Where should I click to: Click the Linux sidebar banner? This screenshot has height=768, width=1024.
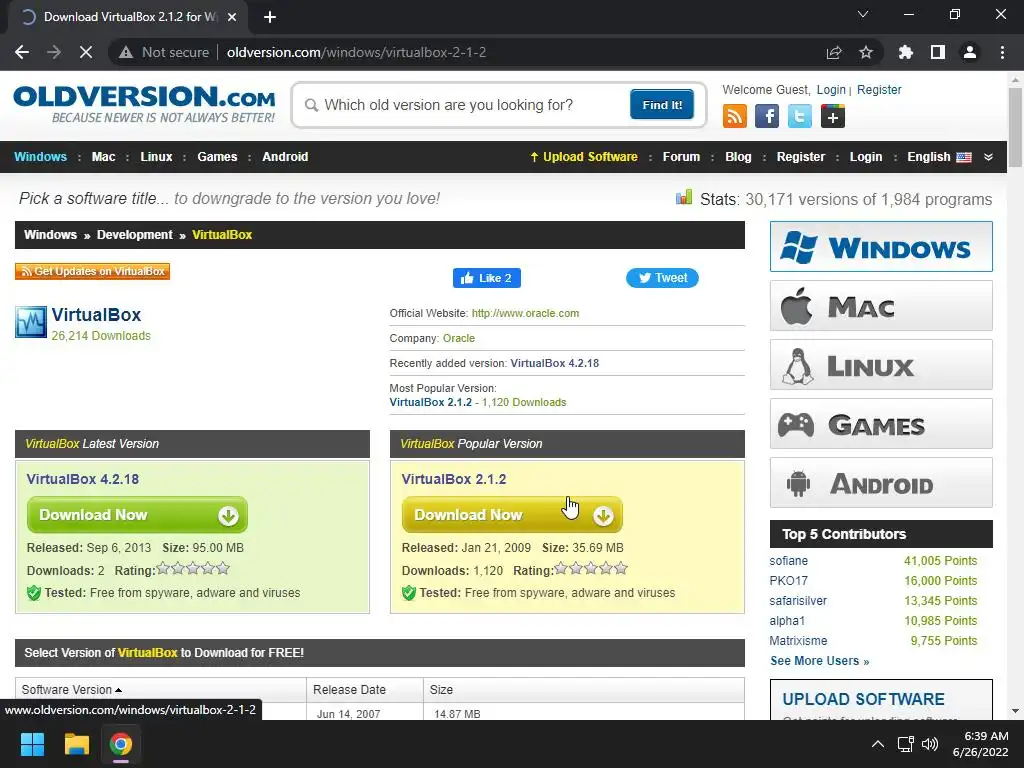coord(881,364)
